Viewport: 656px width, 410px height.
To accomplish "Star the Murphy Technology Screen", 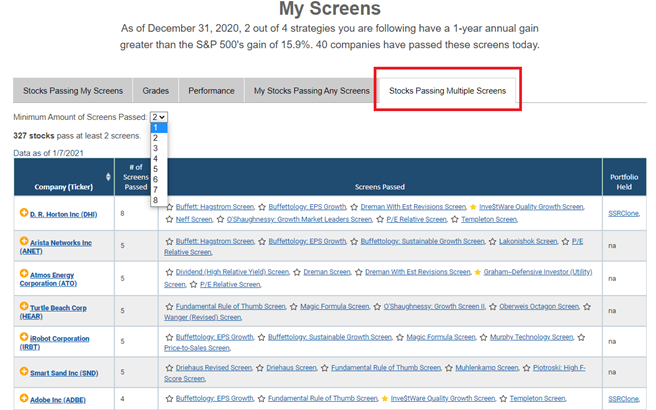I will (484, 337).
